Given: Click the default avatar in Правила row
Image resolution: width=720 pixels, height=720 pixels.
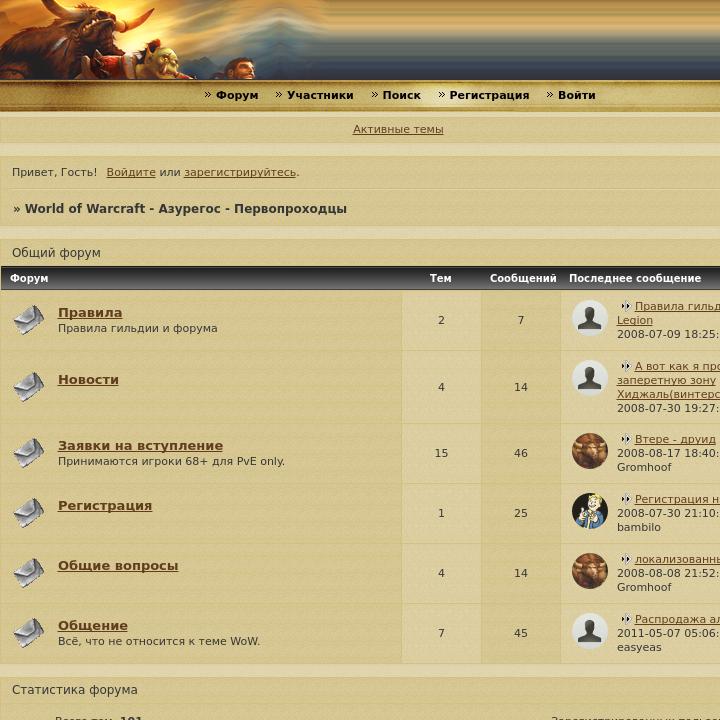Looking at the screenshot, I should tap(590, 318).
